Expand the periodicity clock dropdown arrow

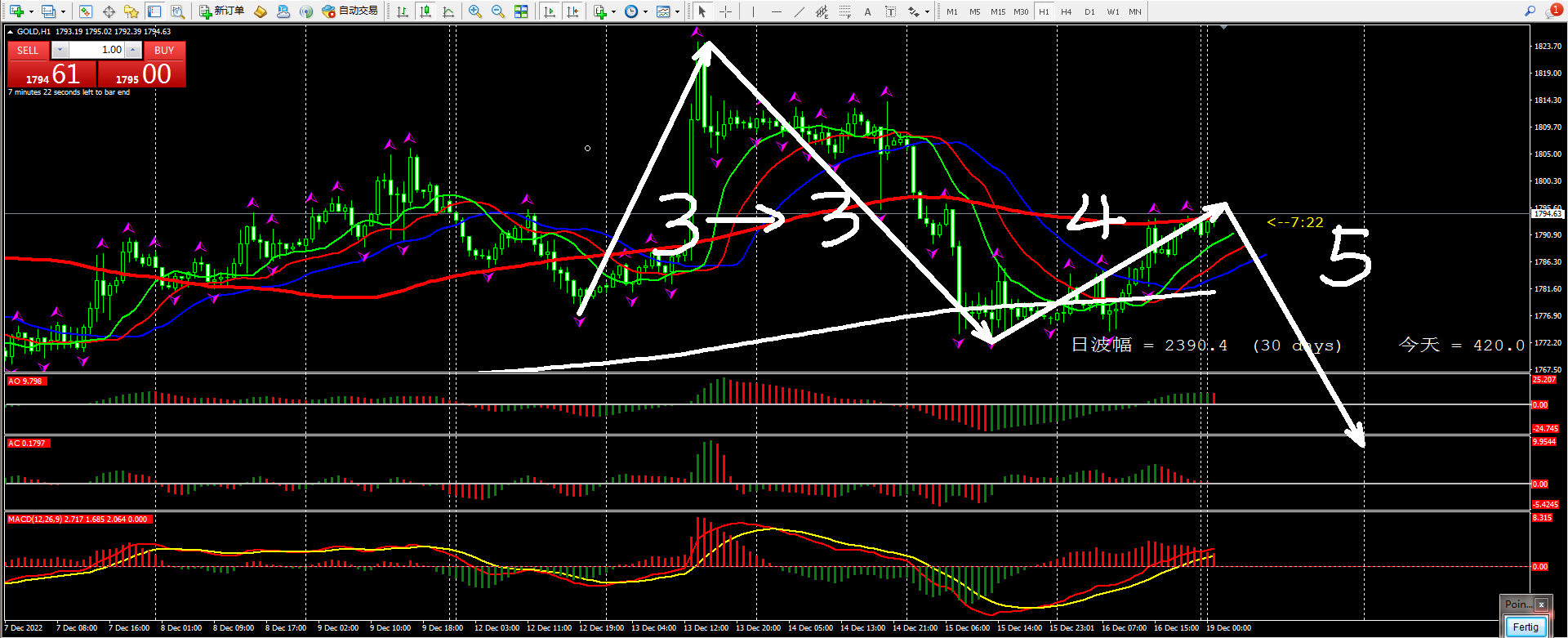[x=645, y=11]
